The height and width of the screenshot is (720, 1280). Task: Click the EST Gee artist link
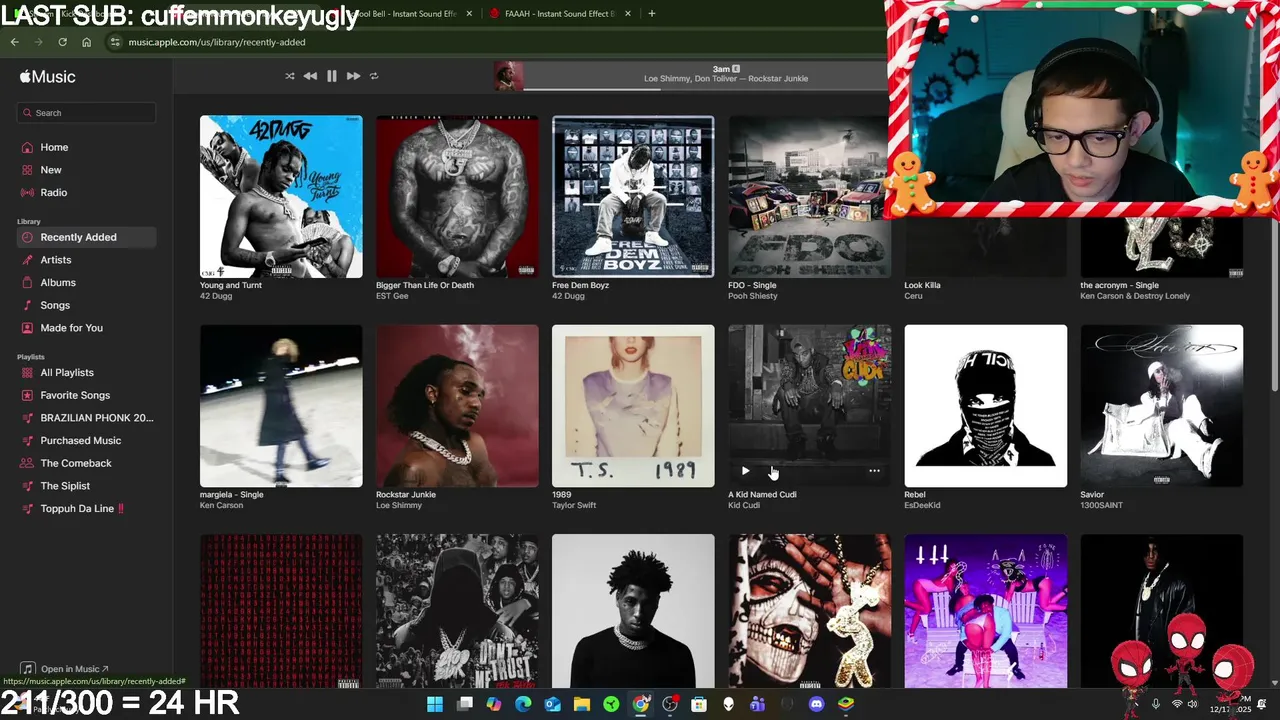pos(392,296)
